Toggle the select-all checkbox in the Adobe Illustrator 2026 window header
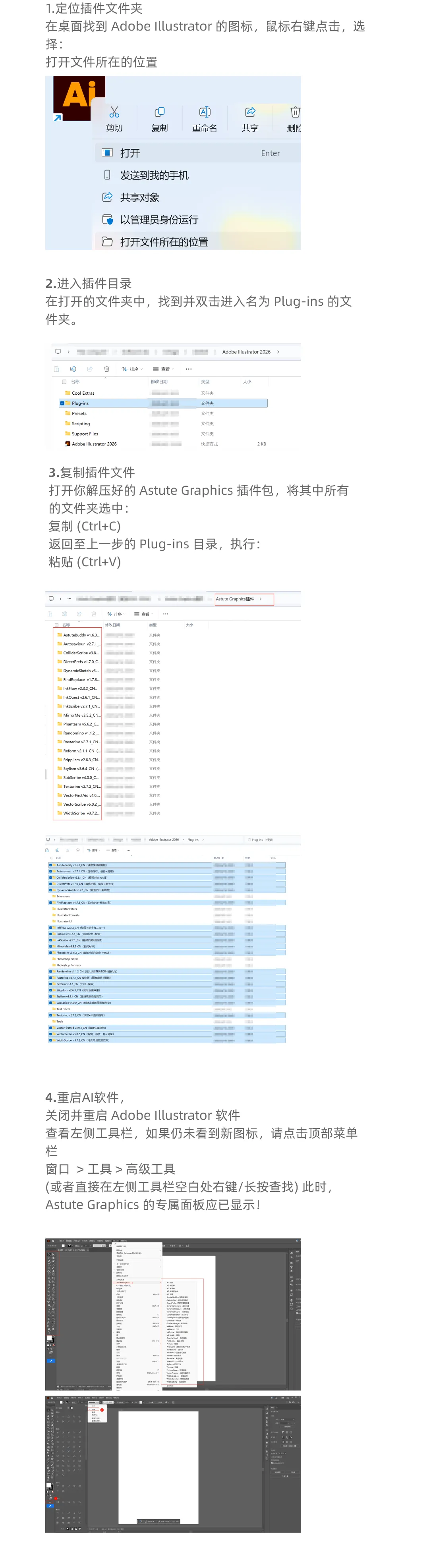429x1568 pixels. (x=64, y=382)
